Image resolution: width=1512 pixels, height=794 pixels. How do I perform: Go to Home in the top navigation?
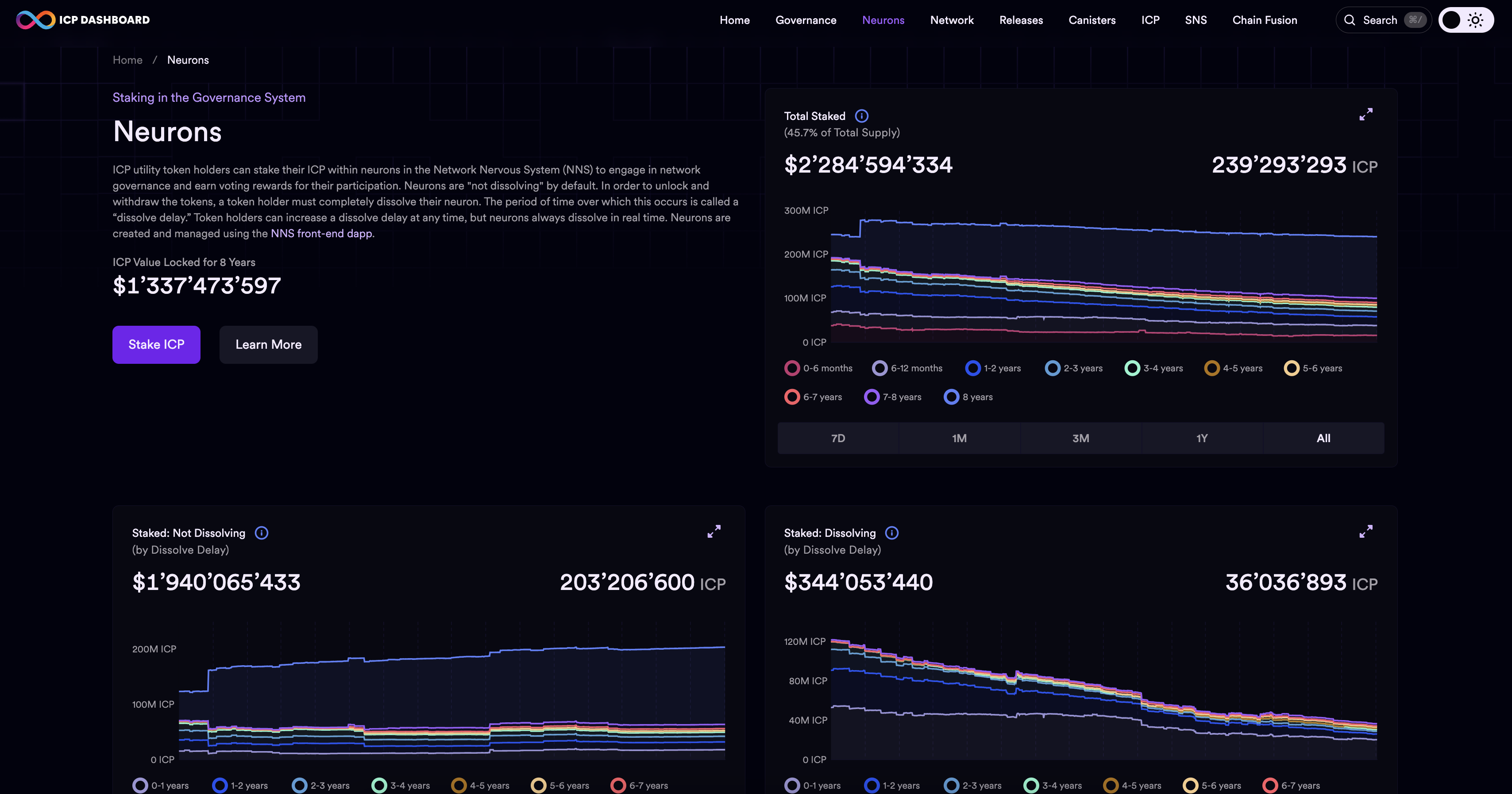pos(734,20)
